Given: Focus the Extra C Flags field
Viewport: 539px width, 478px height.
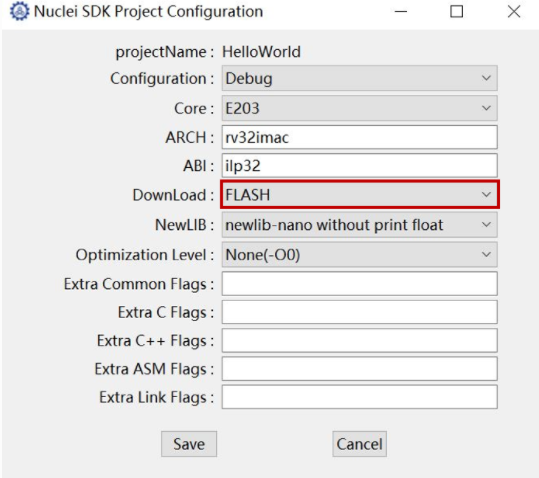Looking at the screenshot, I should (360, 312).
